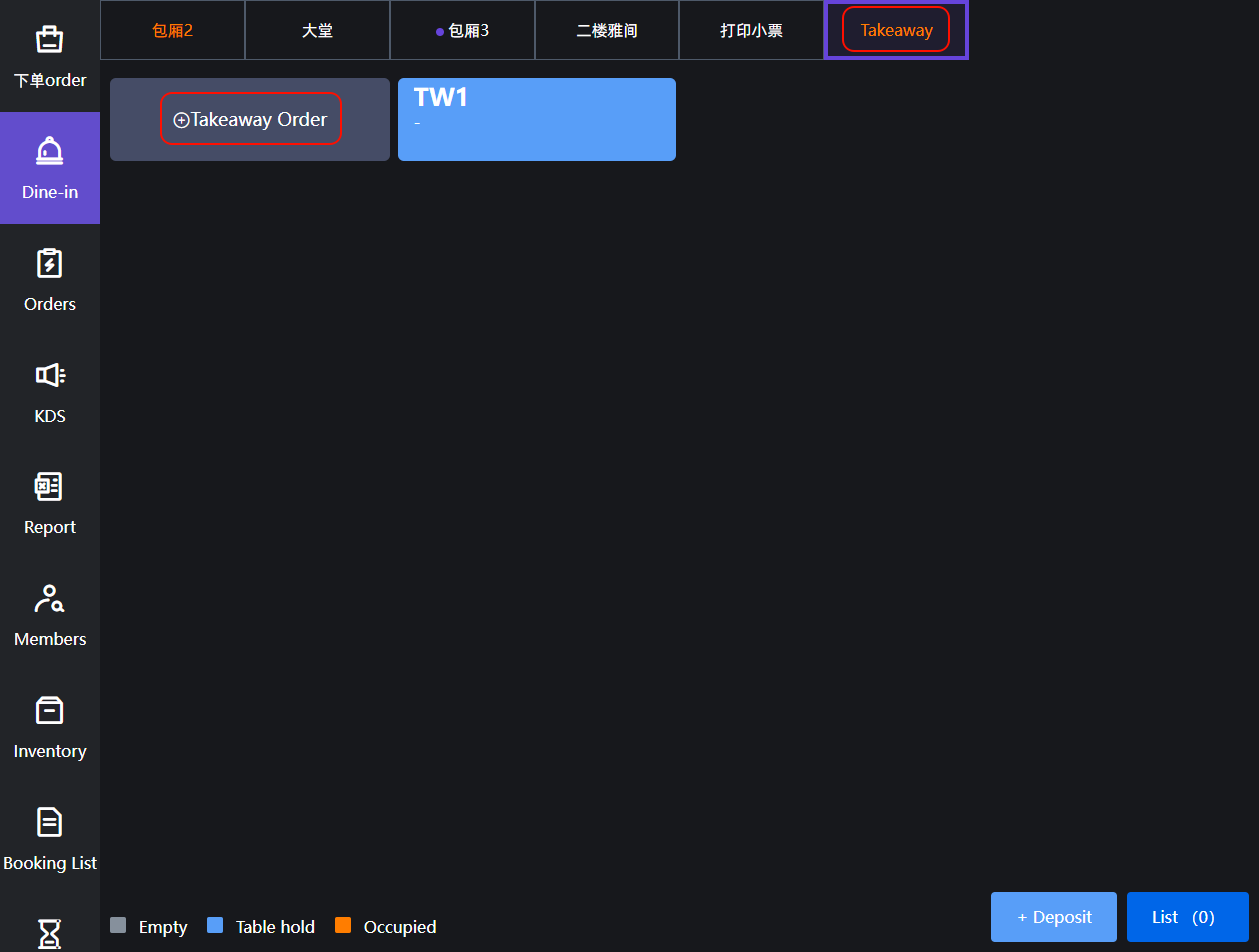Click the hourglass icon at sidebar bottom
This screenshot has width=1259, height=952.
49,933
